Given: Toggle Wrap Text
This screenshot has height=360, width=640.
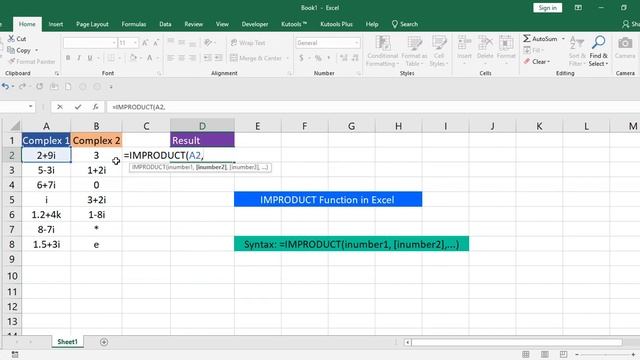Looking at the screenshot, I should (x=248, y=43).
